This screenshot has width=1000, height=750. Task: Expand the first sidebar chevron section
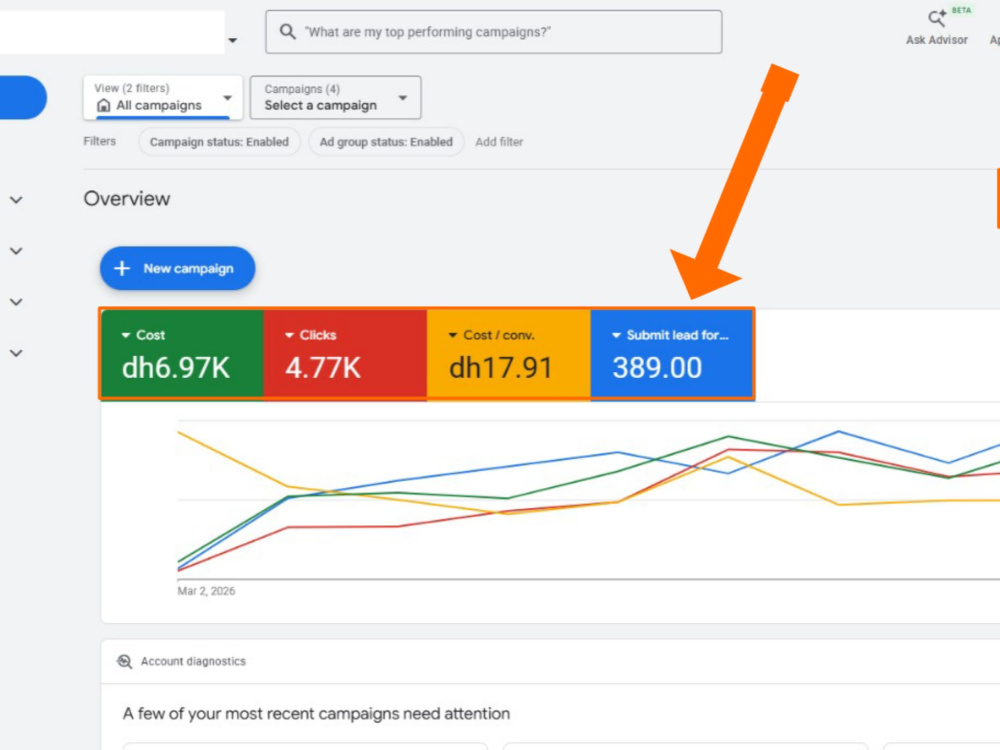(17, 200)
